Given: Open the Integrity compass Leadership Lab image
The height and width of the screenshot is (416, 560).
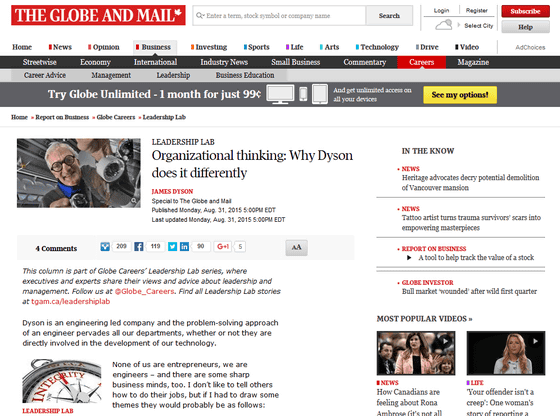Looking at the screenshot, I should click(62, 381).
